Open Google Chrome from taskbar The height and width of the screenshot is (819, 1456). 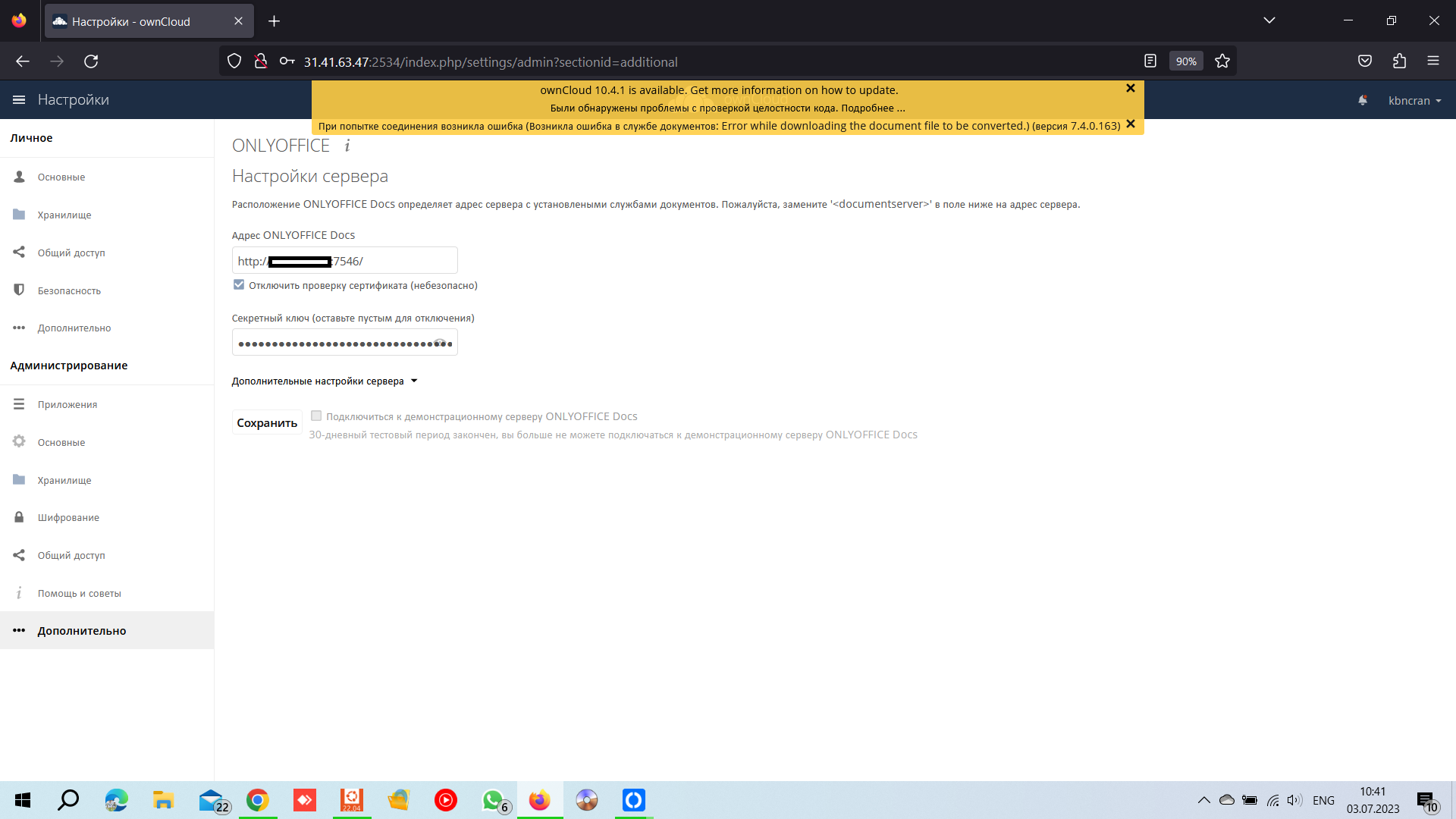pyautogui.click(x=258, y=800)
